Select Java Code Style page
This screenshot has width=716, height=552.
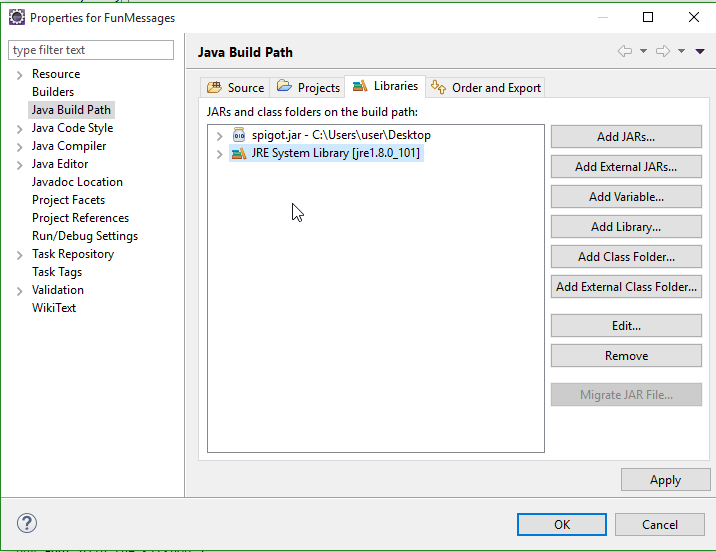[x=73, y=128]
